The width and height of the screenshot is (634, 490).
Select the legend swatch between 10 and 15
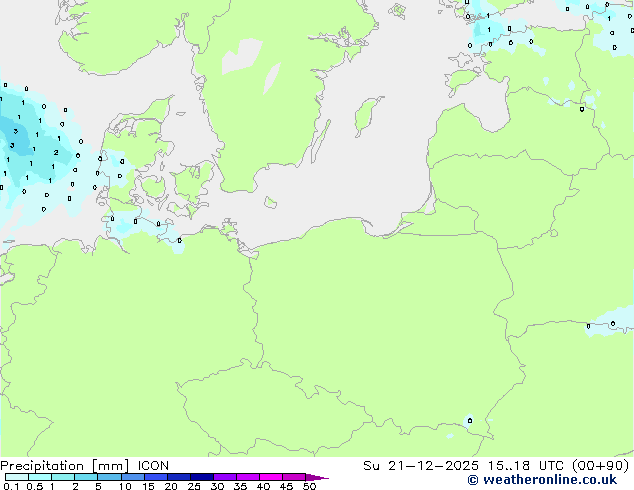click(x=133, y=477)
